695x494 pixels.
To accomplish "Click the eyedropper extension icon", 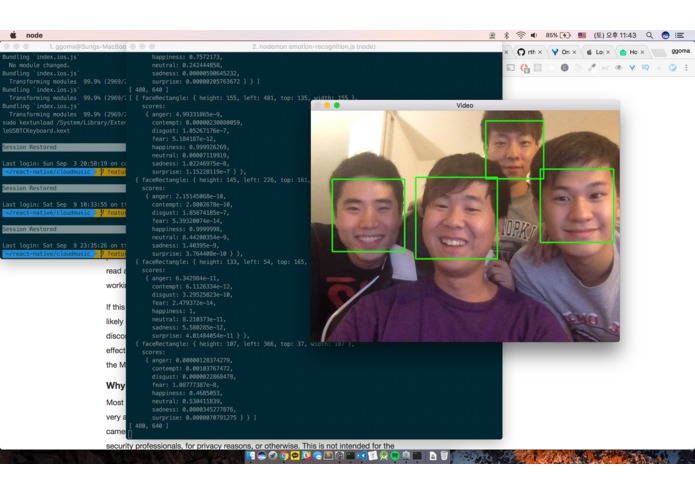I will click(x=591, y=68).
